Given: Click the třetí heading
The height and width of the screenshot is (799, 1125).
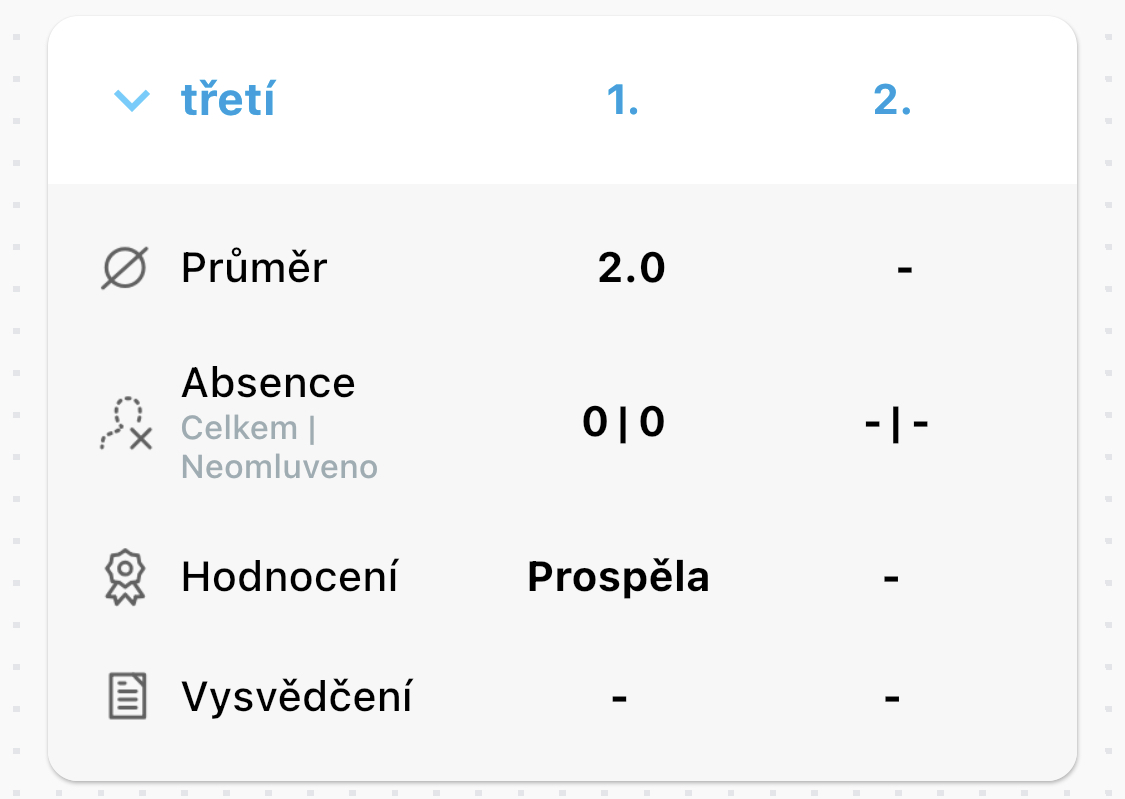Looking at the screenshot, I should point(228,99).
